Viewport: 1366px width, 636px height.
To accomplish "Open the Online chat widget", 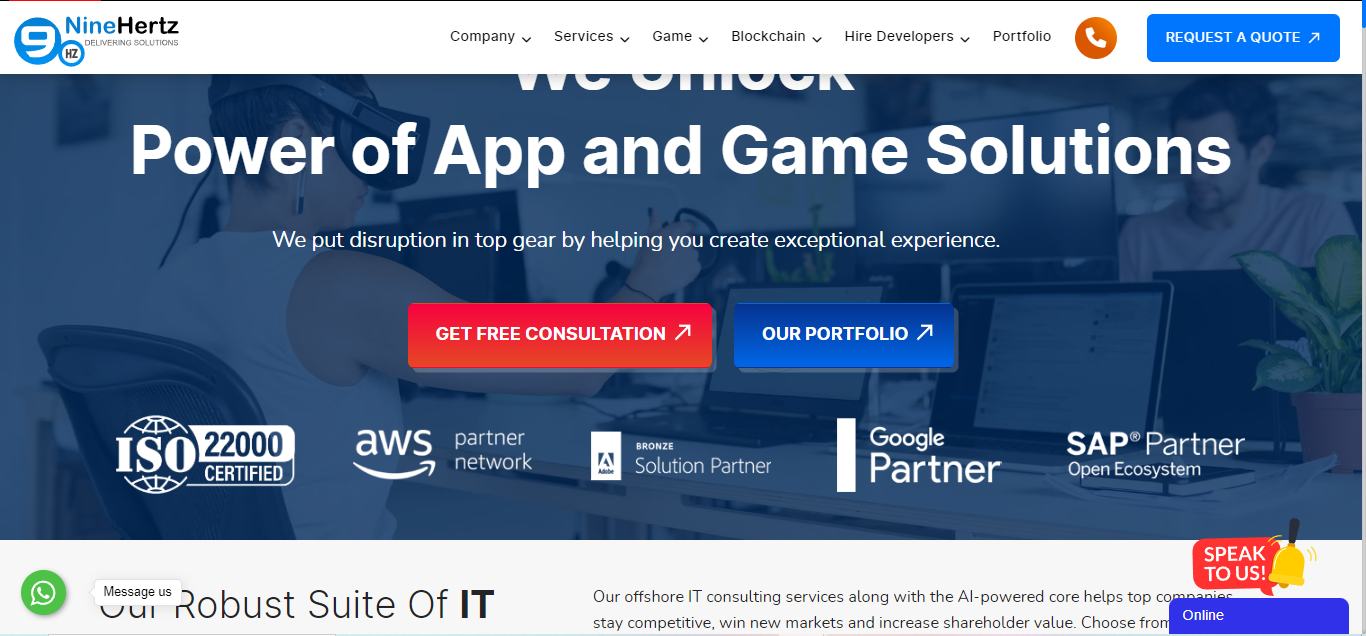I will [x=1259, y=616].
